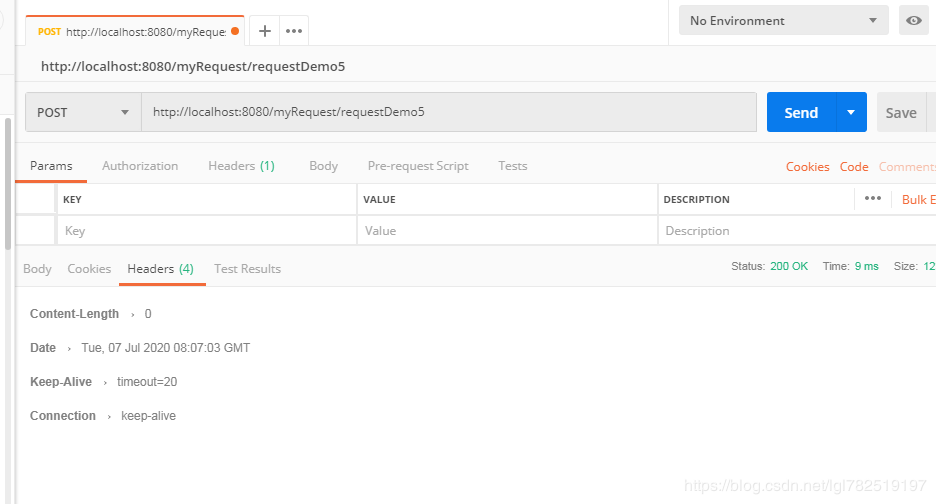Click the Save button

(x=901, y=112)
